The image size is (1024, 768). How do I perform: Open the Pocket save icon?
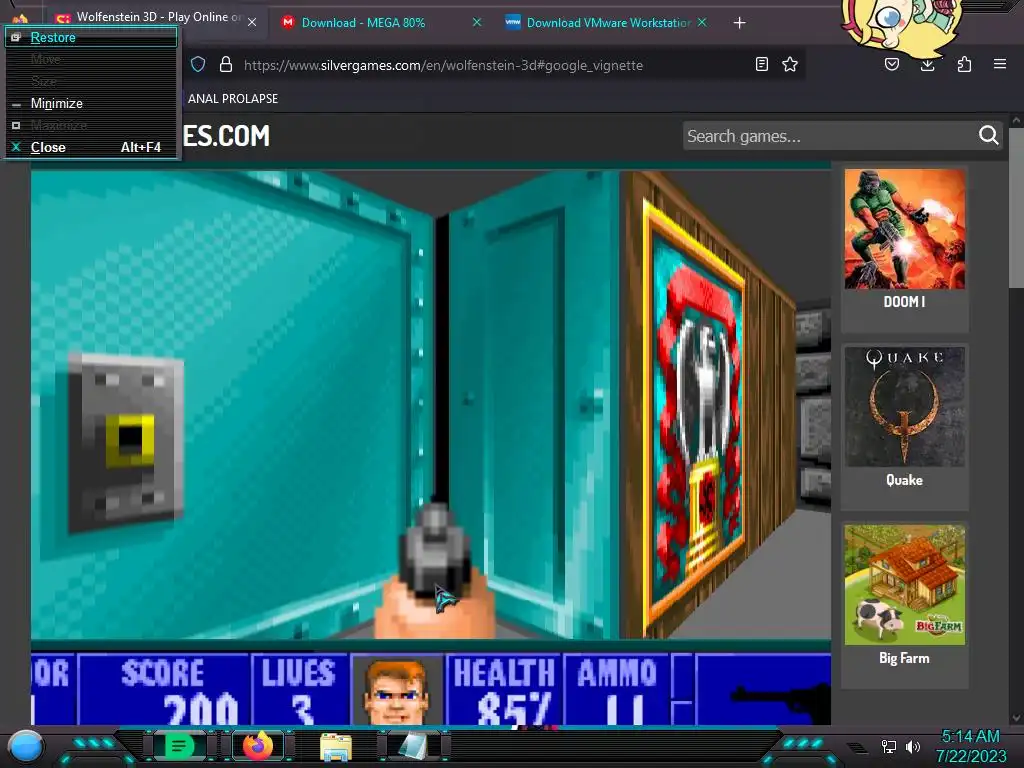click(x=891, y=64)
